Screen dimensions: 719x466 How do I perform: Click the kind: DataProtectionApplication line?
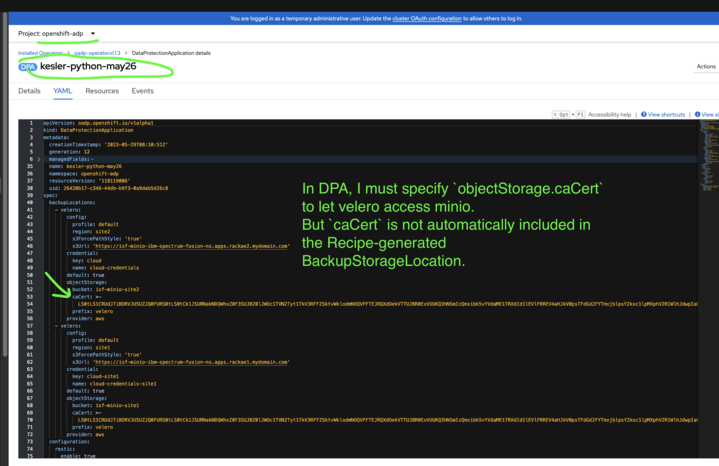(x=88, y=130)
